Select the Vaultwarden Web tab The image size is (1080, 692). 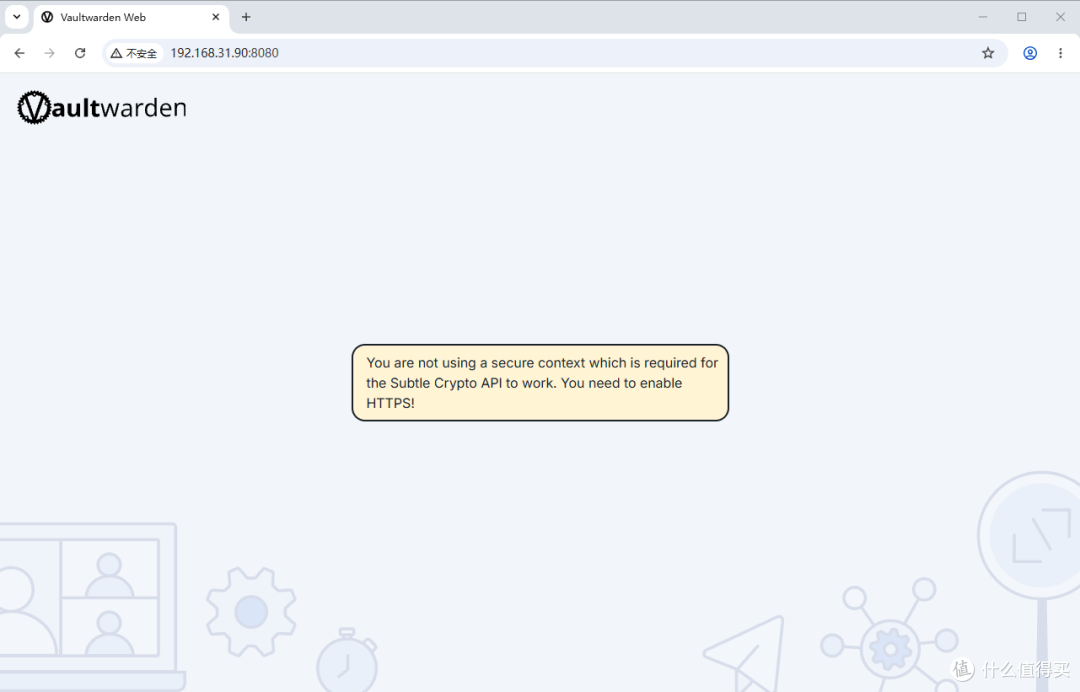coord(130,17)
